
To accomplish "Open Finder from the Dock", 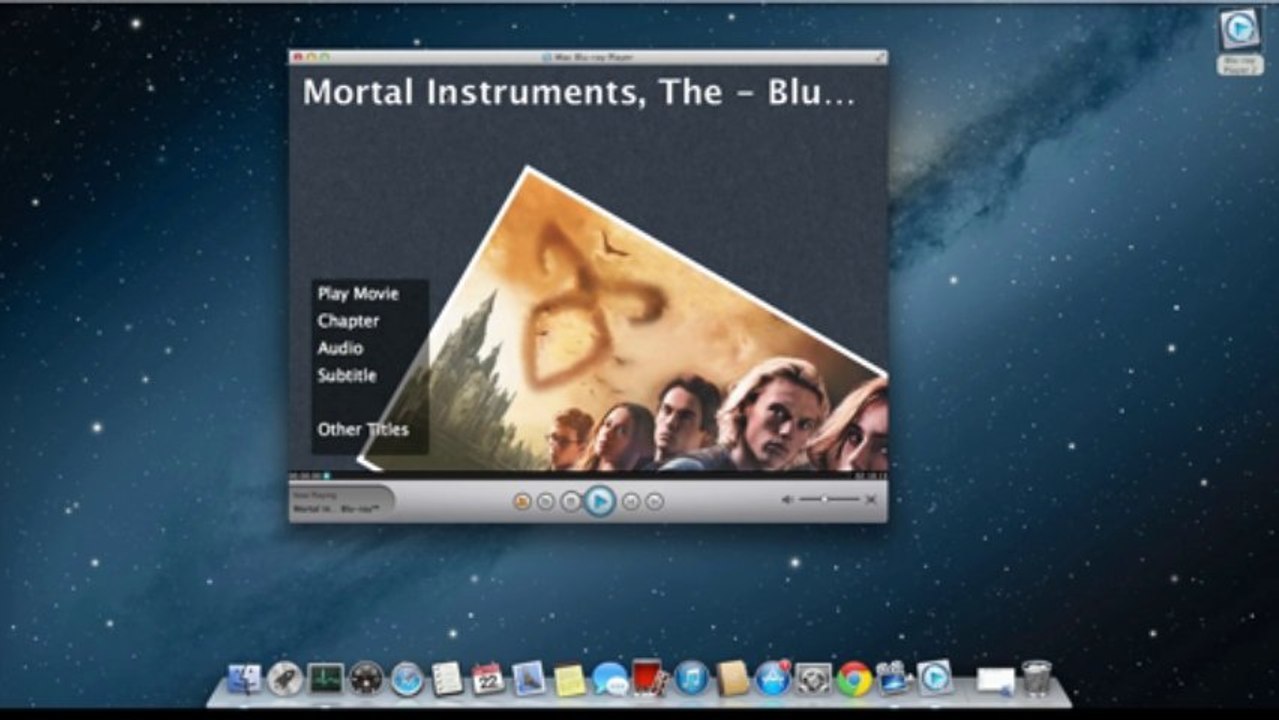I will 244,678.
